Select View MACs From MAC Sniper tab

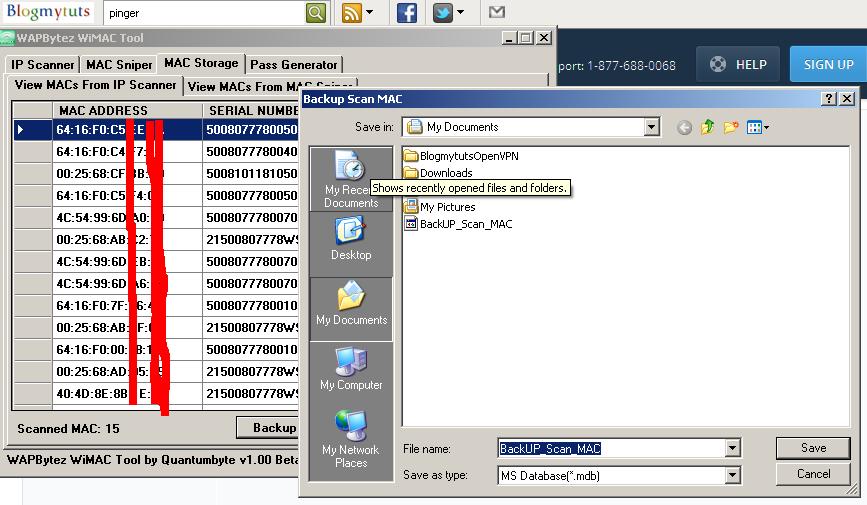click(270, 87)
